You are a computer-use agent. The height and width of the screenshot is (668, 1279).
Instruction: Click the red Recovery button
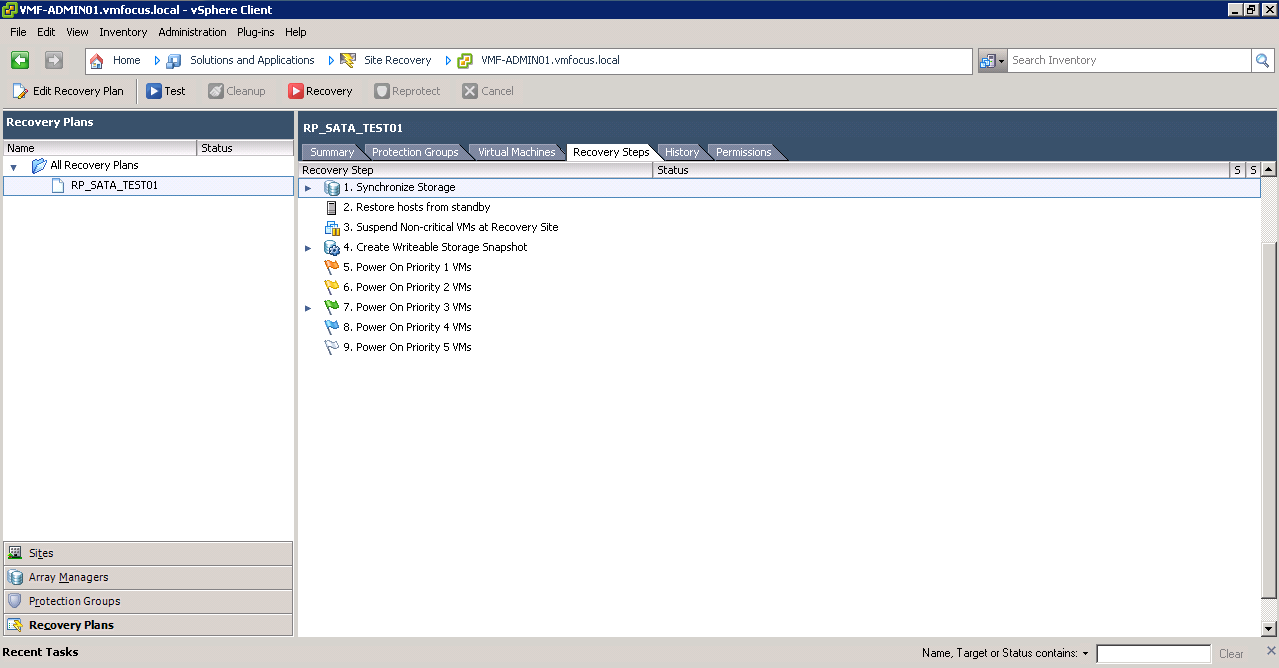point(320,91)
